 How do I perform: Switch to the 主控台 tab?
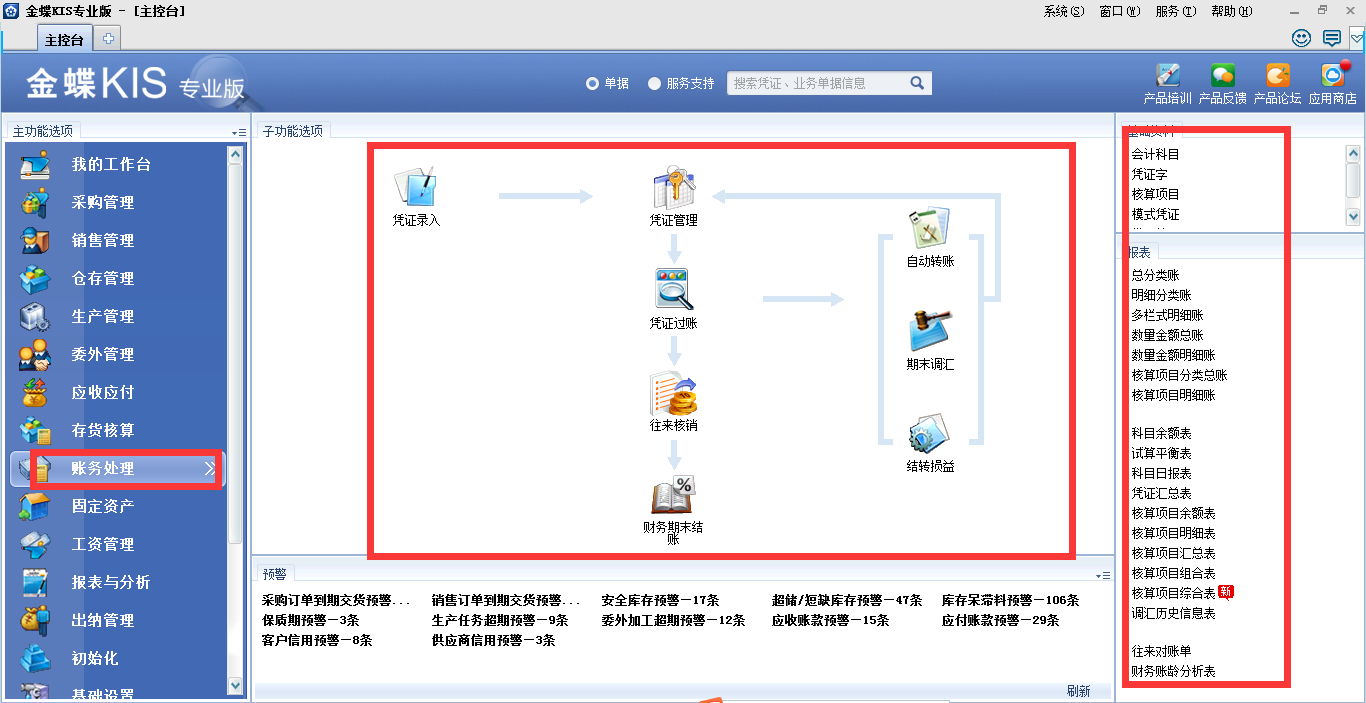tap(64, 39)
